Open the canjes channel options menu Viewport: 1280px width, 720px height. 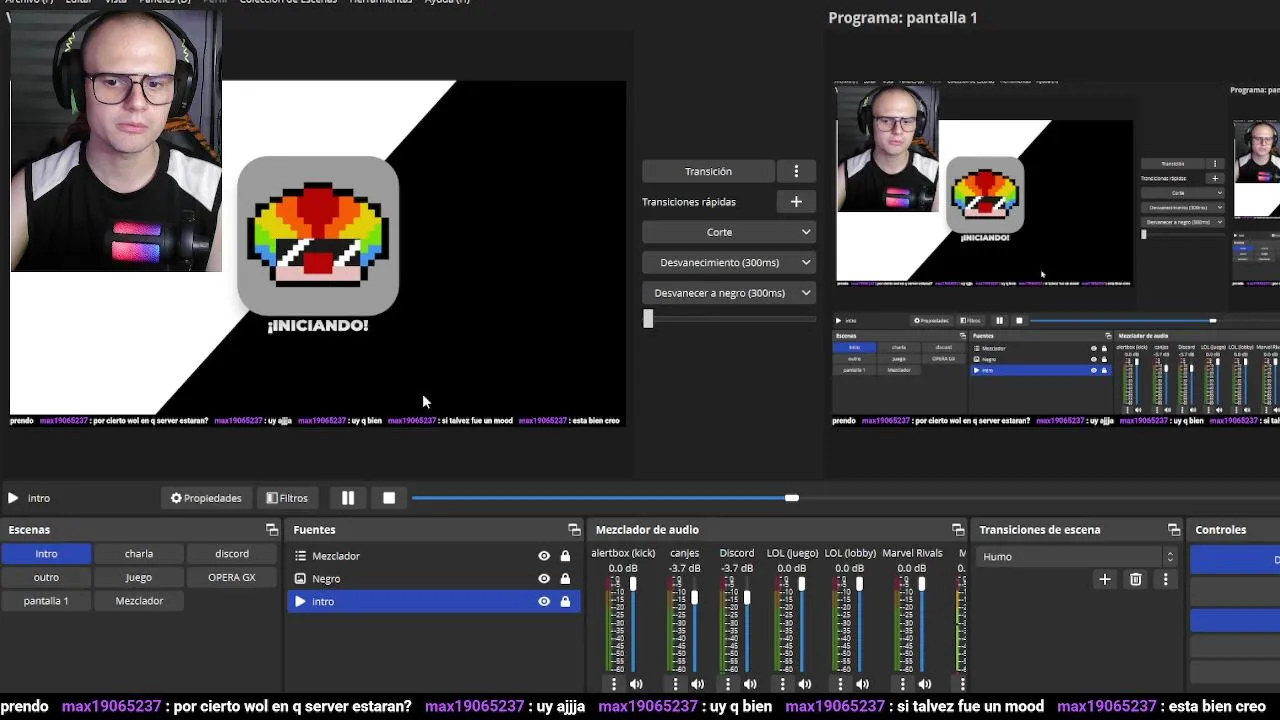click(x=675, y=684)
